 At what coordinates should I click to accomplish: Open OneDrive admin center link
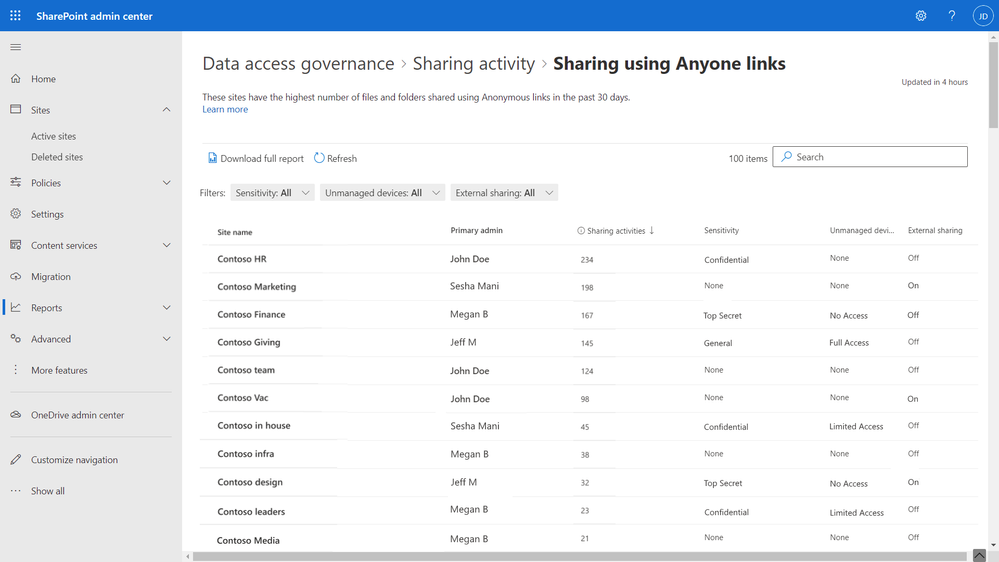(x=78, y=415)
